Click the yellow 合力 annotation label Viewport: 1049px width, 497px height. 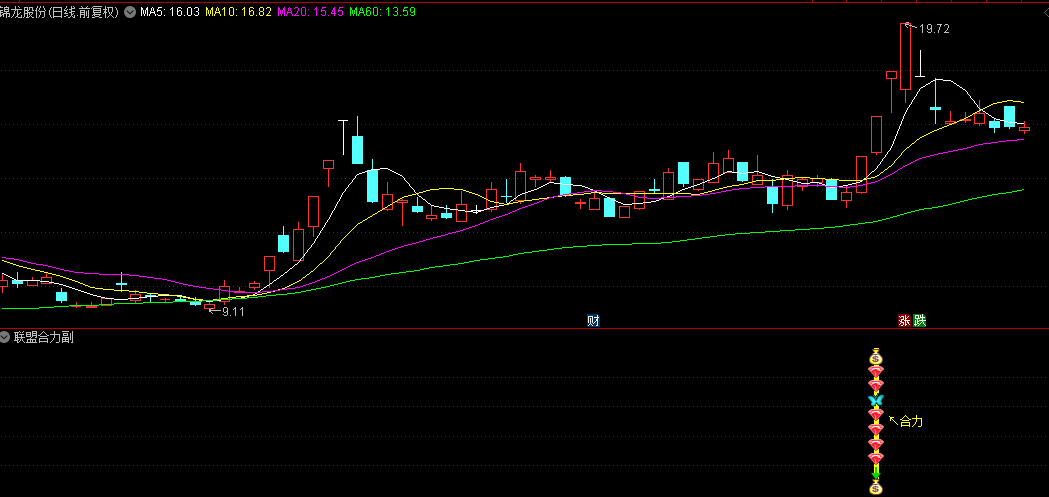pos(911,421)
